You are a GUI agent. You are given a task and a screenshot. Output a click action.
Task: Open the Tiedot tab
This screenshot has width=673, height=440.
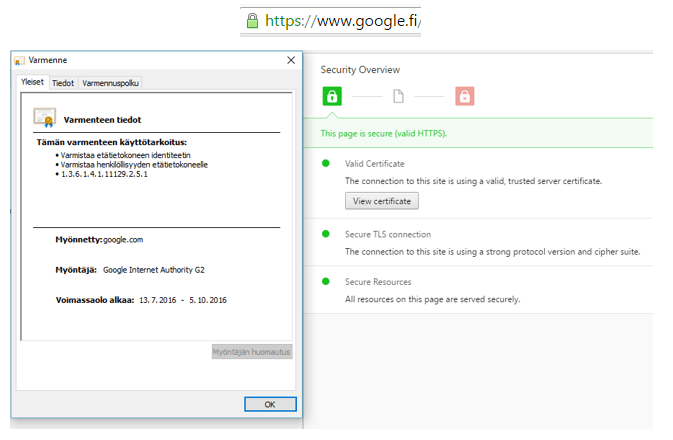pyautogui.click(x=63, y=83)
